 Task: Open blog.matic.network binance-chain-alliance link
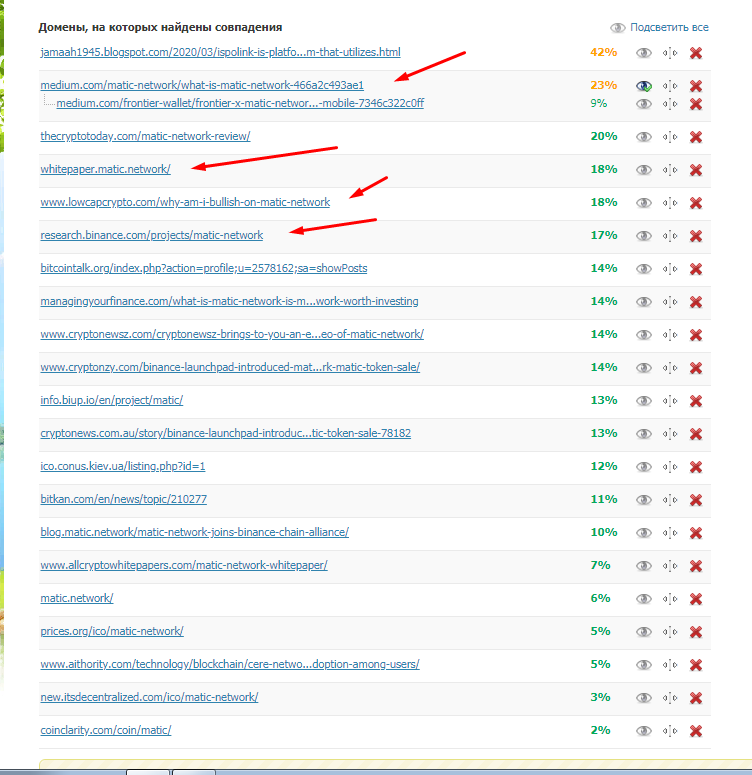(x=194, y=532)
